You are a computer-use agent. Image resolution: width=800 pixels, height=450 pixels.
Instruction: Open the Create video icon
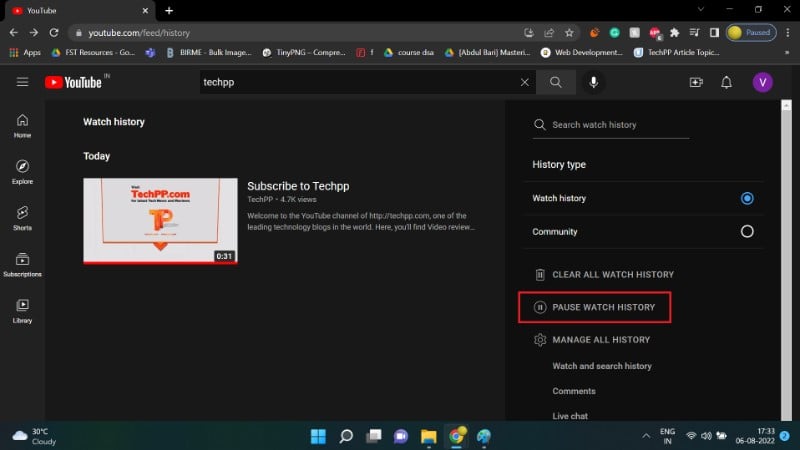tap(696, 82)
